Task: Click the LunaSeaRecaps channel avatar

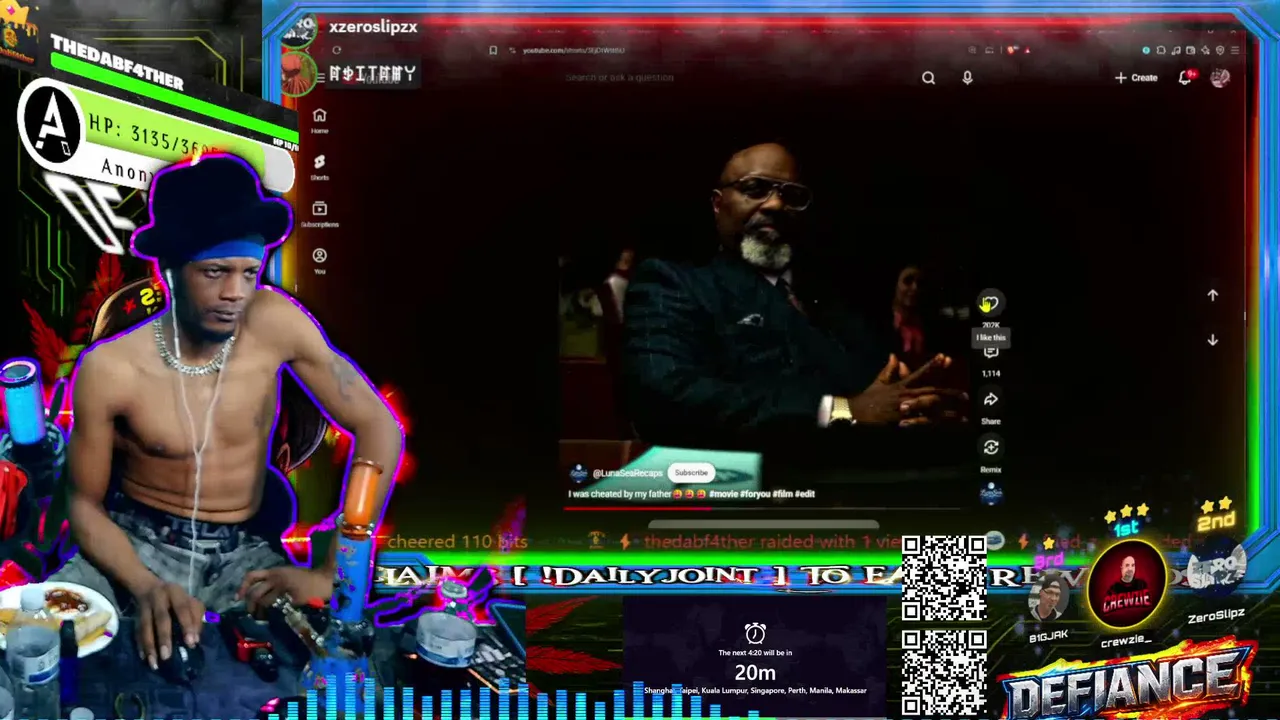Action: [x=578, y=473]
